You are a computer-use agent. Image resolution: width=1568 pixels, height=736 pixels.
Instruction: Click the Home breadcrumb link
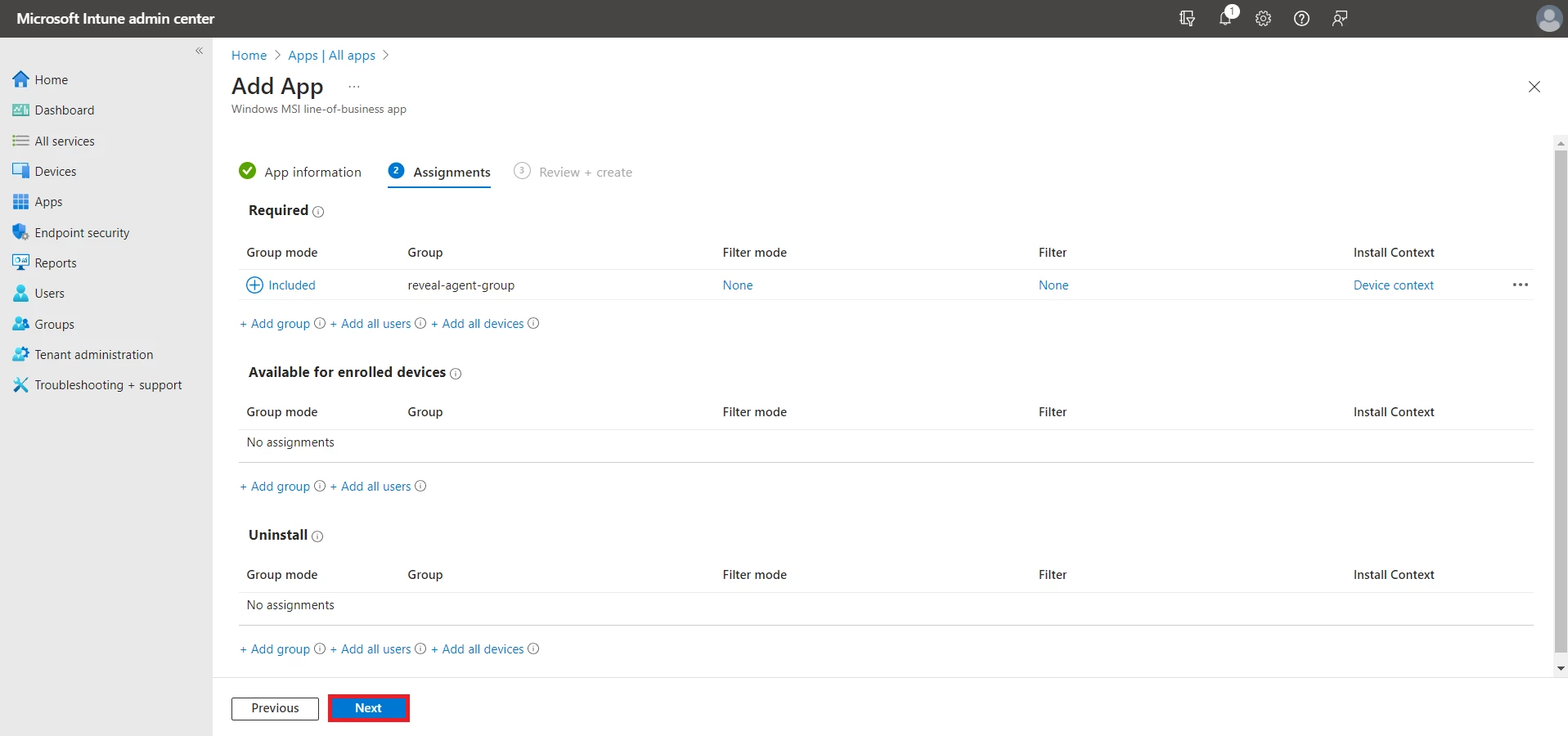pyautogui.click(x=249, y=55)
